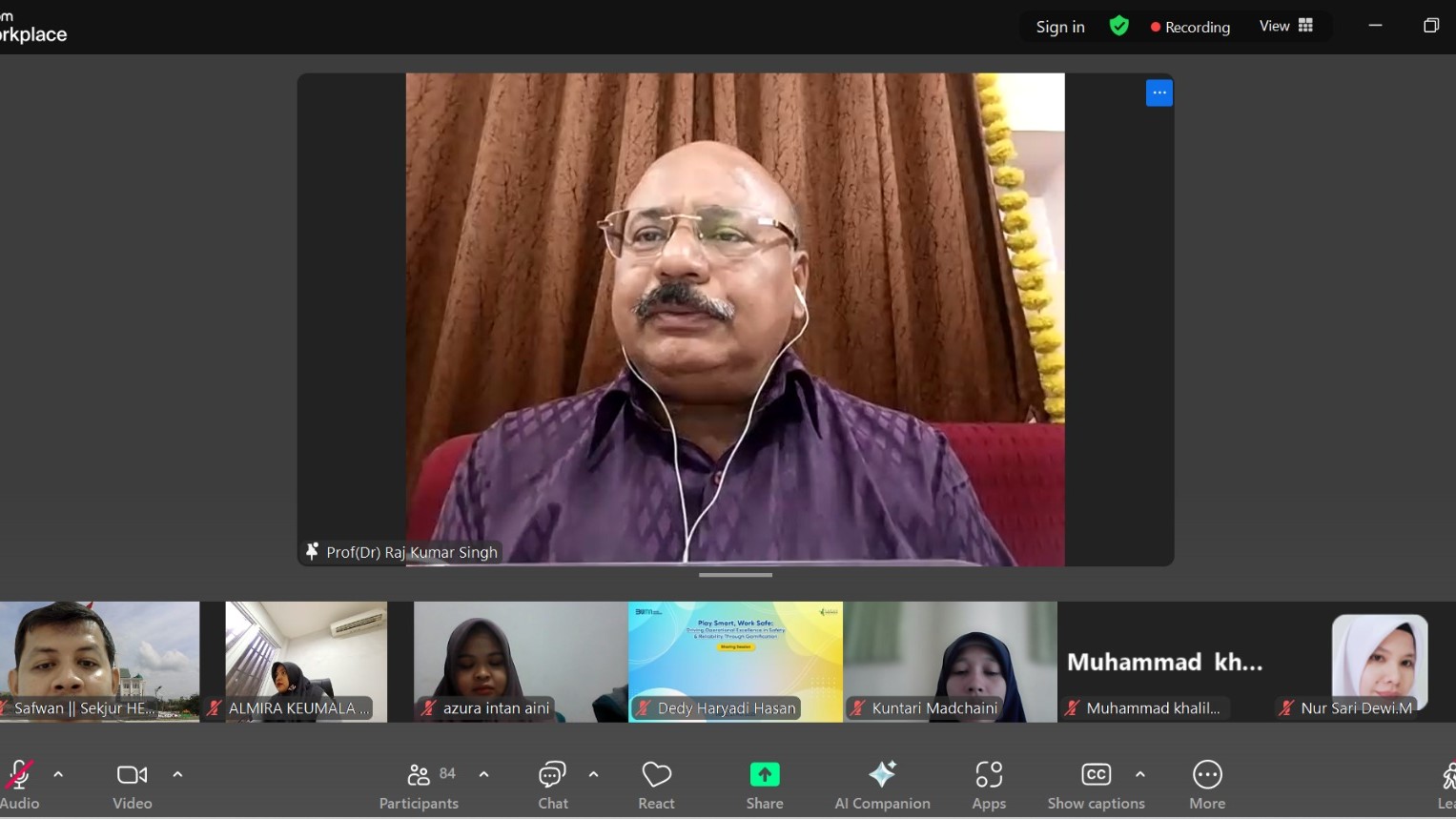Screen dimensions: 1456x819
Task: Expand audio options arrow beside Audio
Action: pos(58,774)
